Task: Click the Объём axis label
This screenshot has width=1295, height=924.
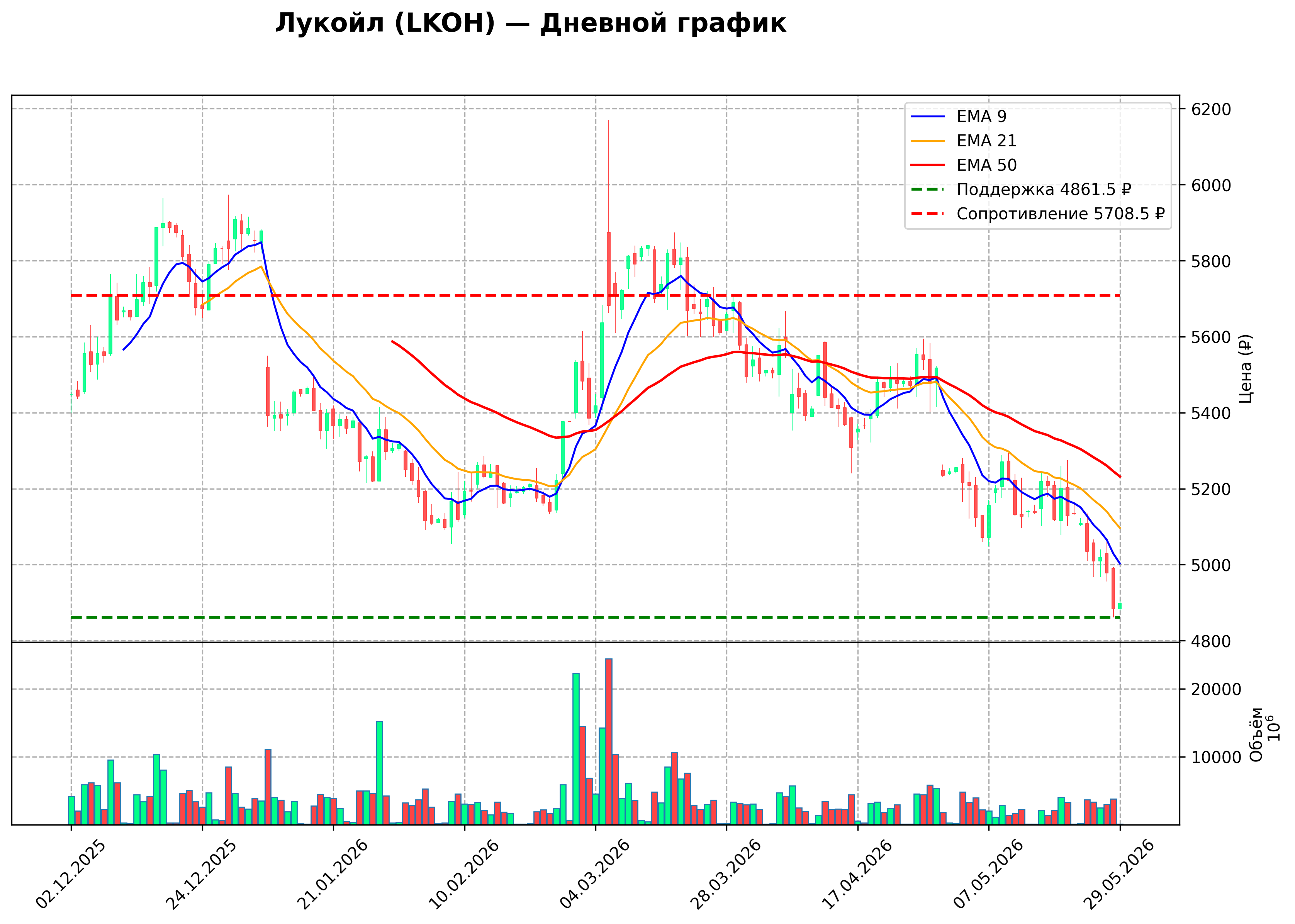Action: 1256,734
